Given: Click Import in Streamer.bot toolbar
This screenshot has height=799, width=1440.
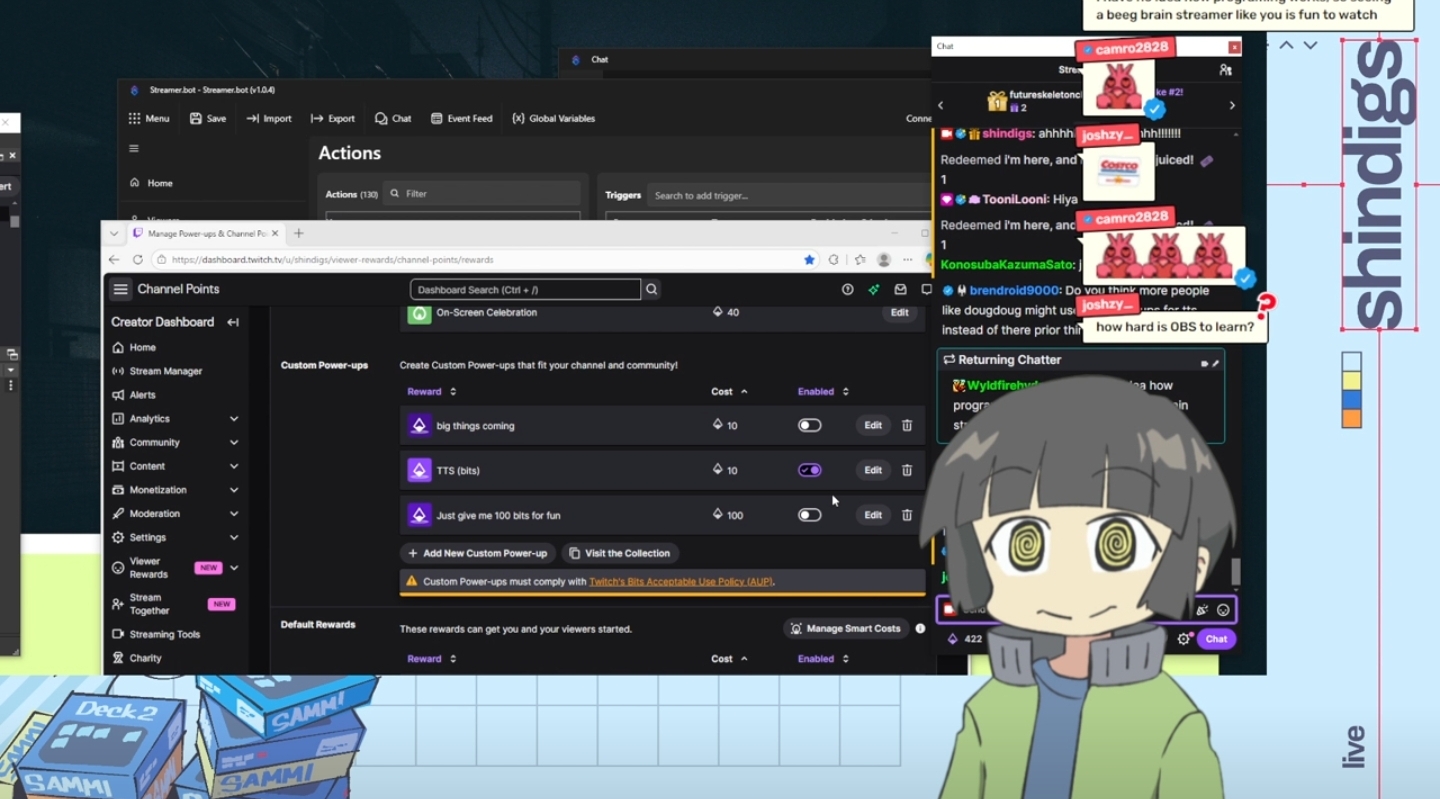Looking at the screenshot, I should (x=269, y=118).
